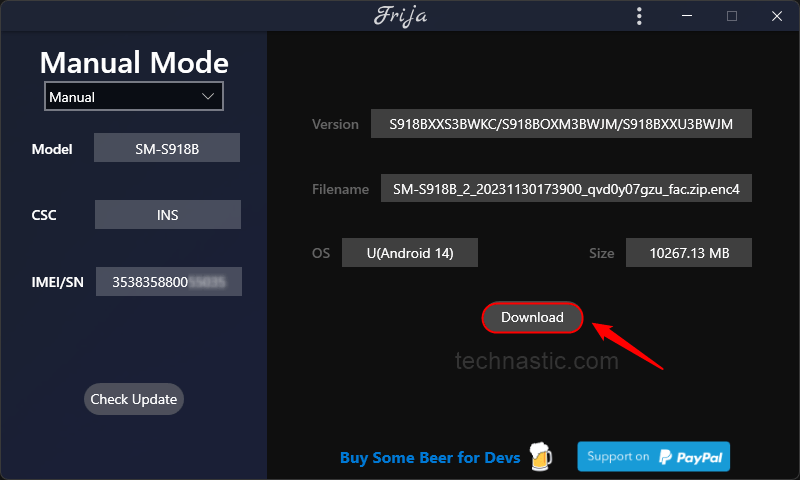Maximize the Frija window
Screen dimensions: 800x480
[x=732, y=16]
